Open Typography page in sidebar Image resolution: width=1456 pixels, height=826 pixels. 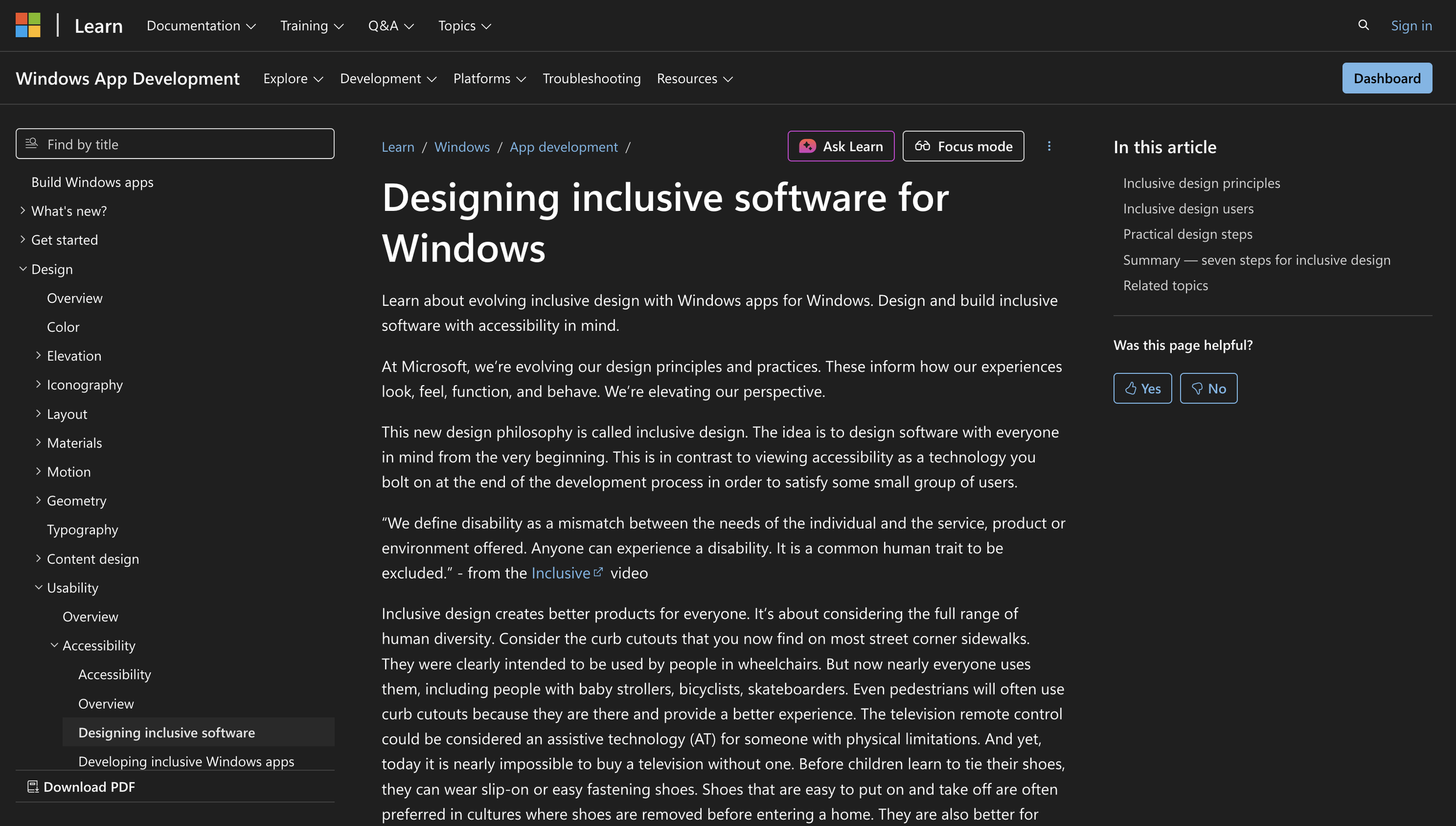[x=82, y=530]
